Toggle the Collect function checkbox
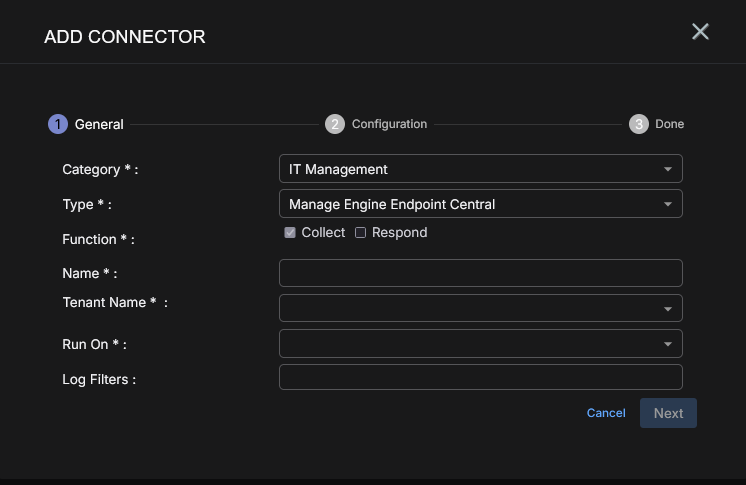 pyautogui.click(x=290, y=233)
